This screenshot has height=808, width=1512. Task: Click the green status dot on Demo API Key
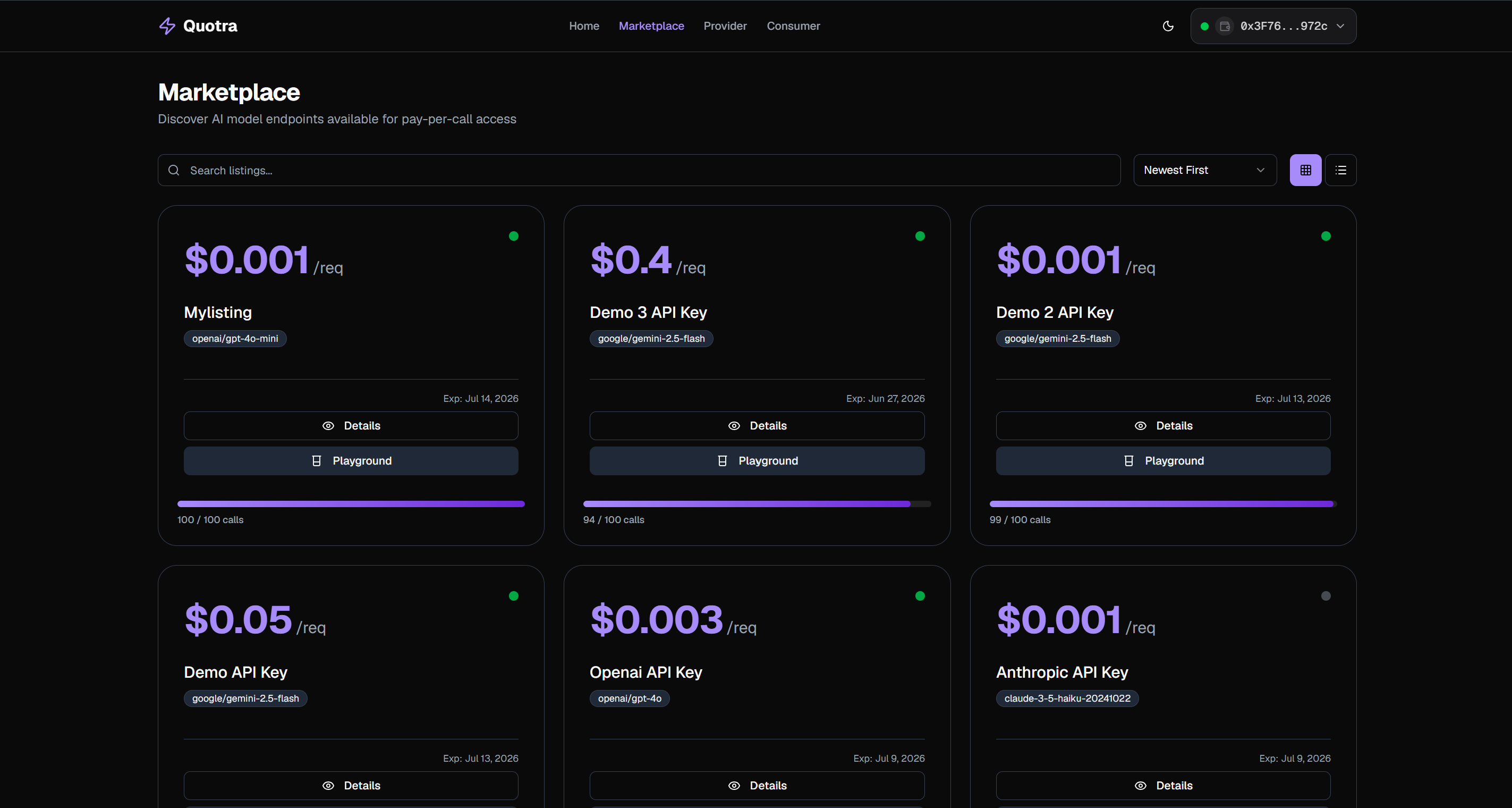pos(514,596)
